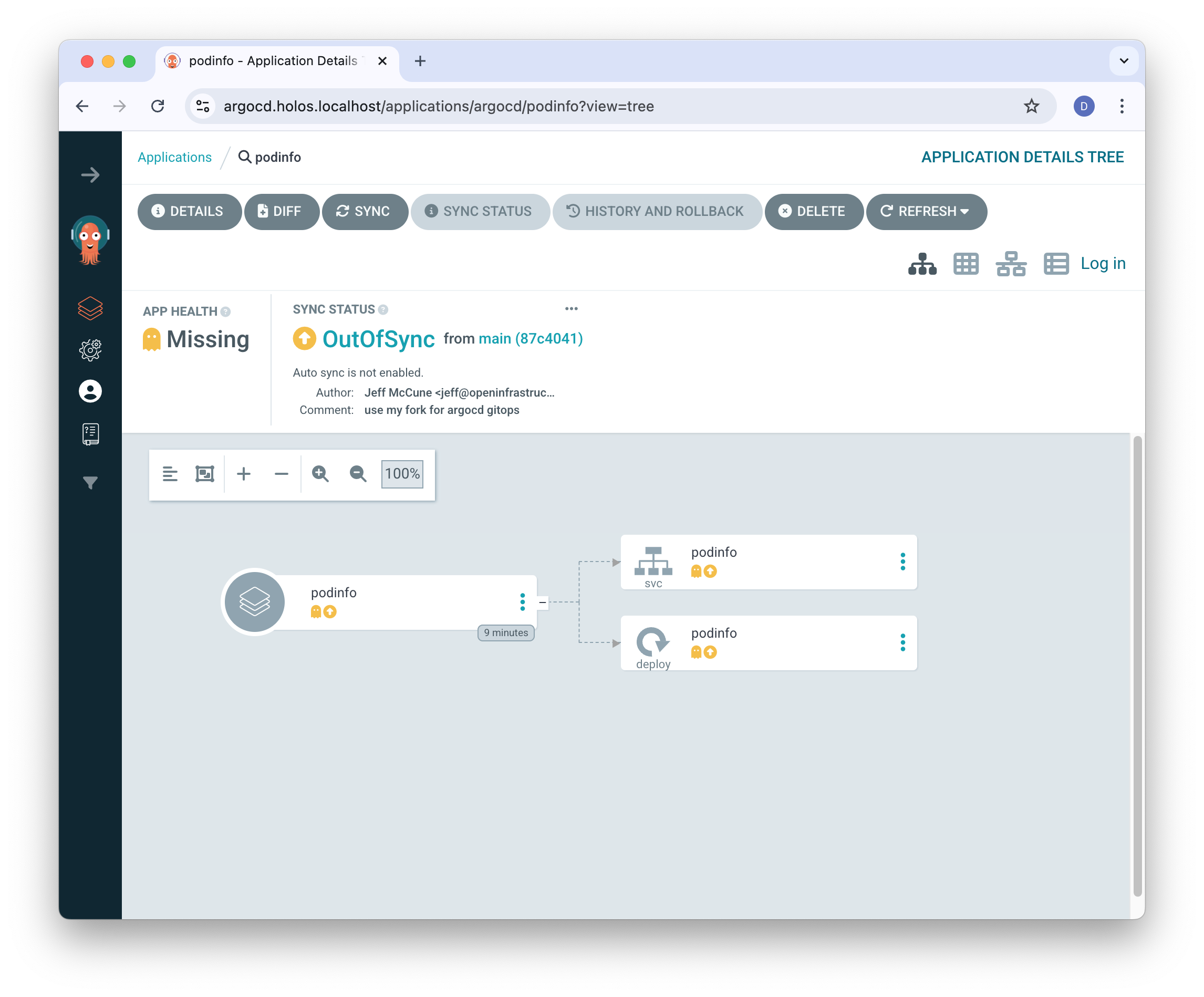Viewport: 1204px width, 997px height.
Task: Click the user profile icon in sidebar
Action: point(90,391)
